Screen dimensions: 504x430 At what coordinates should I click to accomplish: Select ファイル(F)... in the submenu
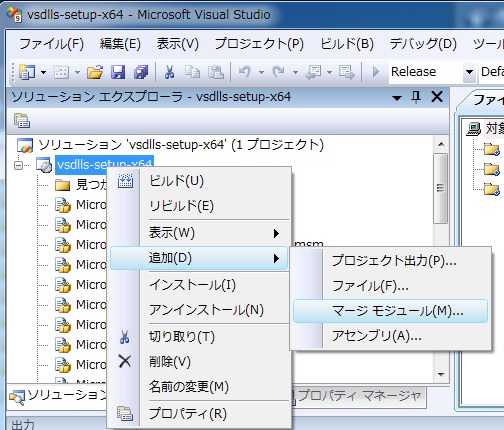point(370,286)
